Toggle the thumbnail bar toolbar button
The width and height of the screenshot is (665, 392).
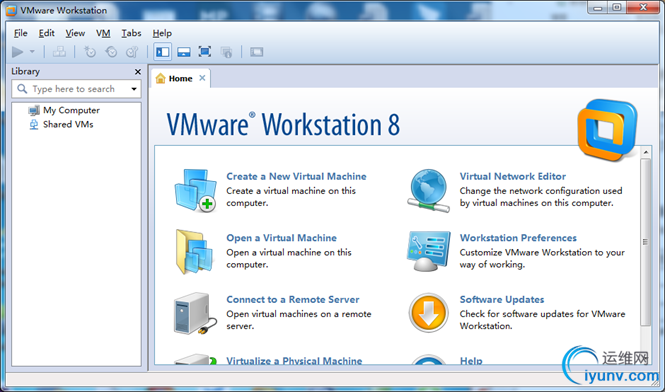(x=184, y=52)
